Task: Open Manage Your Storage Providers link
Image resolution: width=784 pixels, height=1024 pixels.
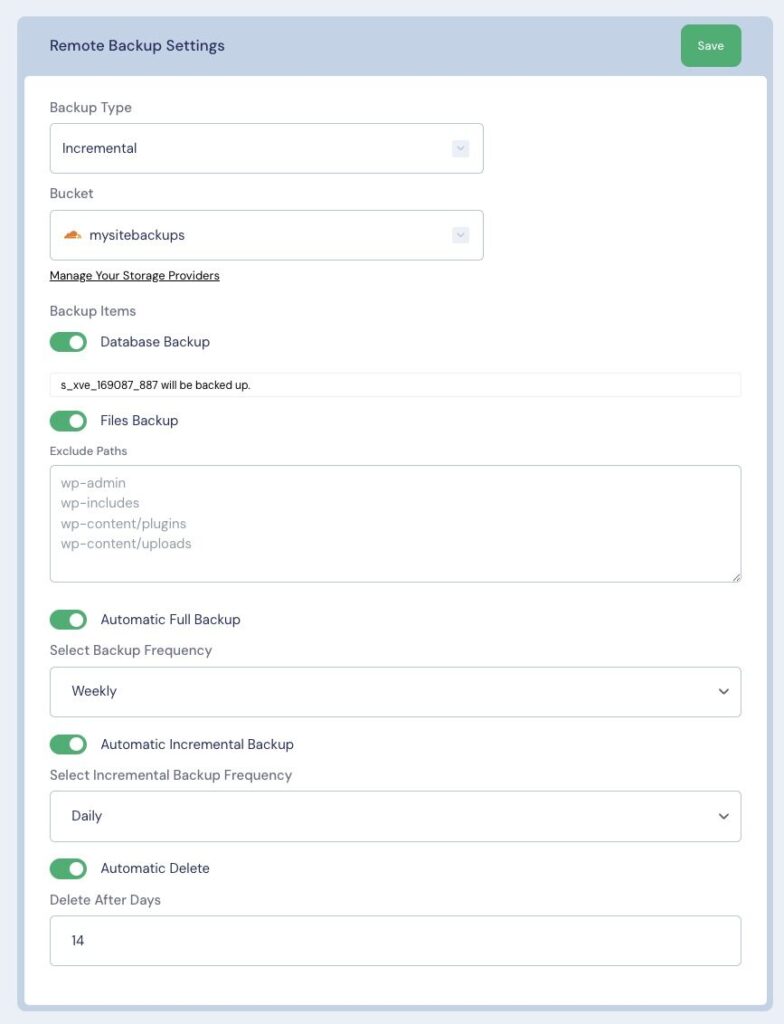Action: coord(134,275)
